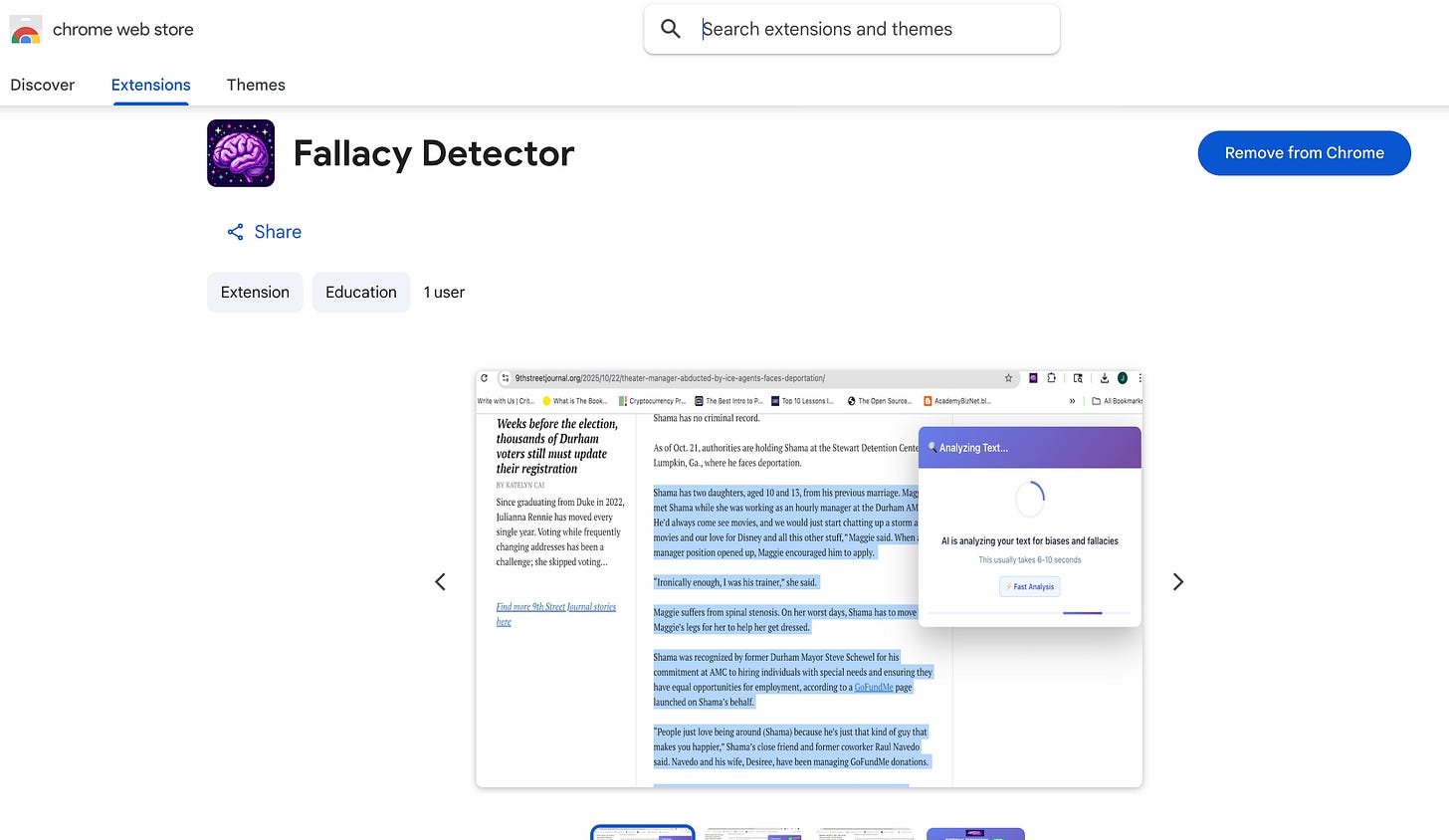Click the magnifier icon in the search box
The height and width of the screenshot is (840, 1449).
671,29
